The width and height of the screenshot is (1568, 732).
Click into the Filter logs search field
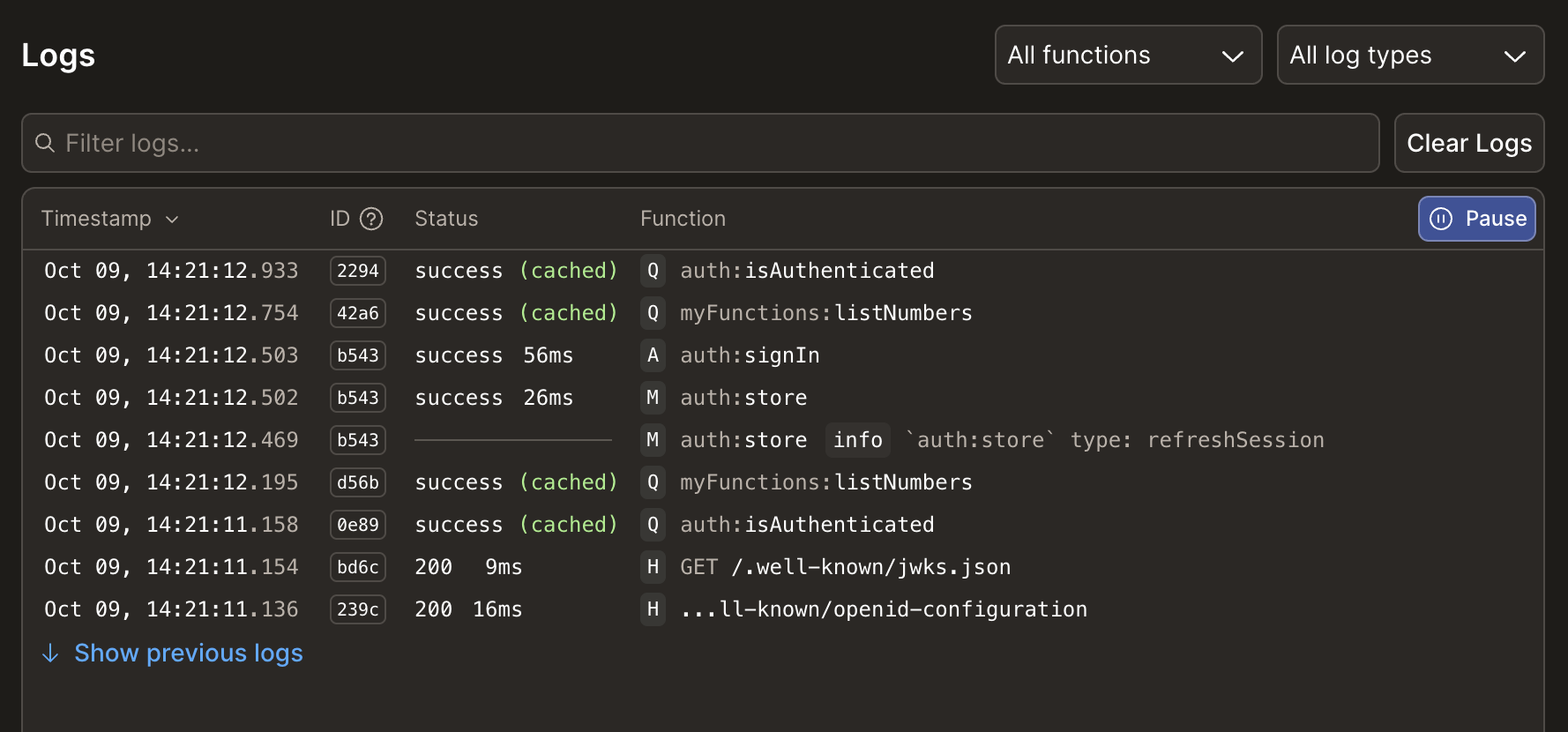click(x=706, y=143)
